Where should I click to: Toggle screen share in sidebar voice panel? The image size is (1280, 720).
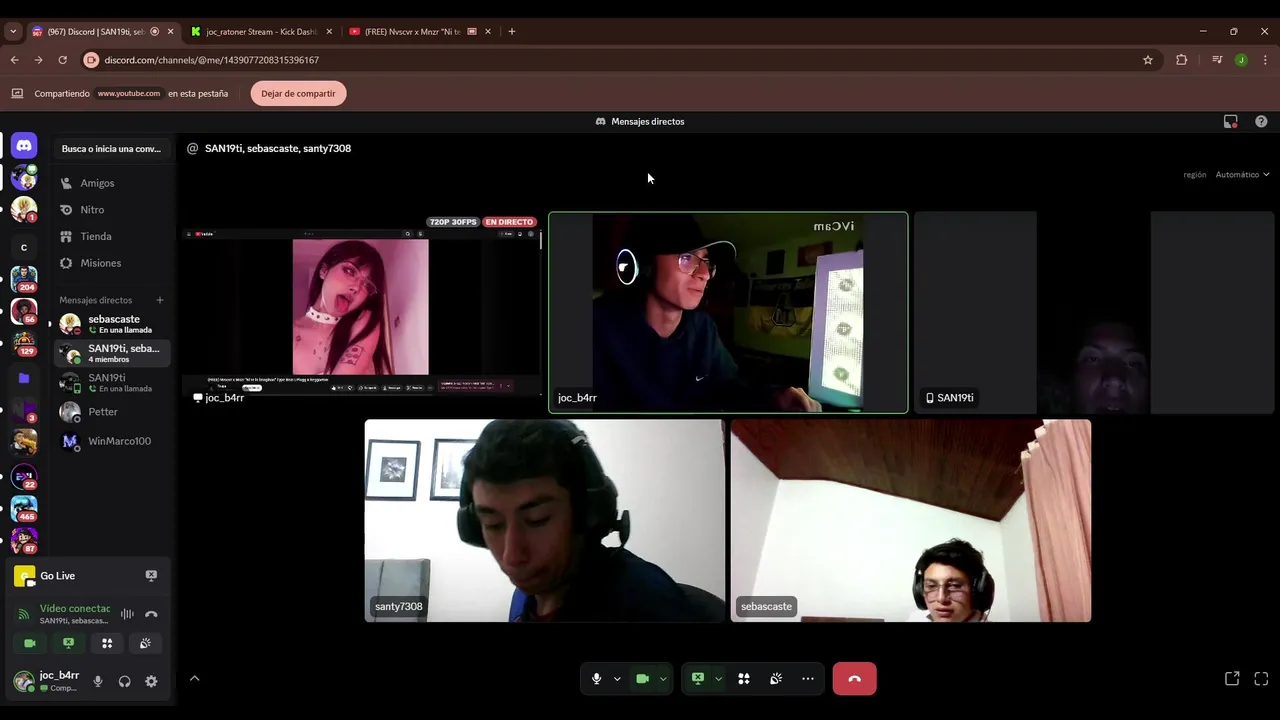coord(68,643)
